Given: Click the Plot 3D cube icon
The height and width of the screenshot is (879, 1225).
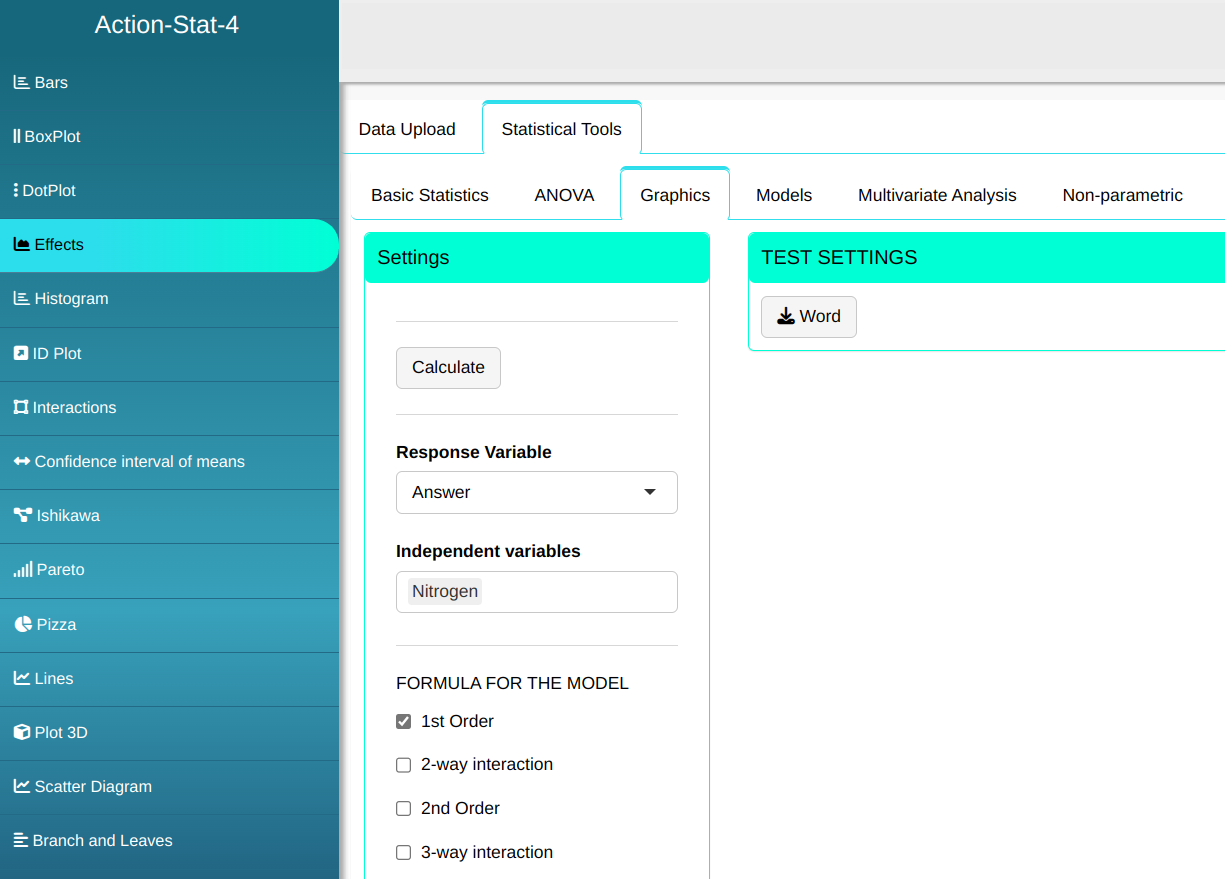Looking at the screenshot, I should 22,733.
